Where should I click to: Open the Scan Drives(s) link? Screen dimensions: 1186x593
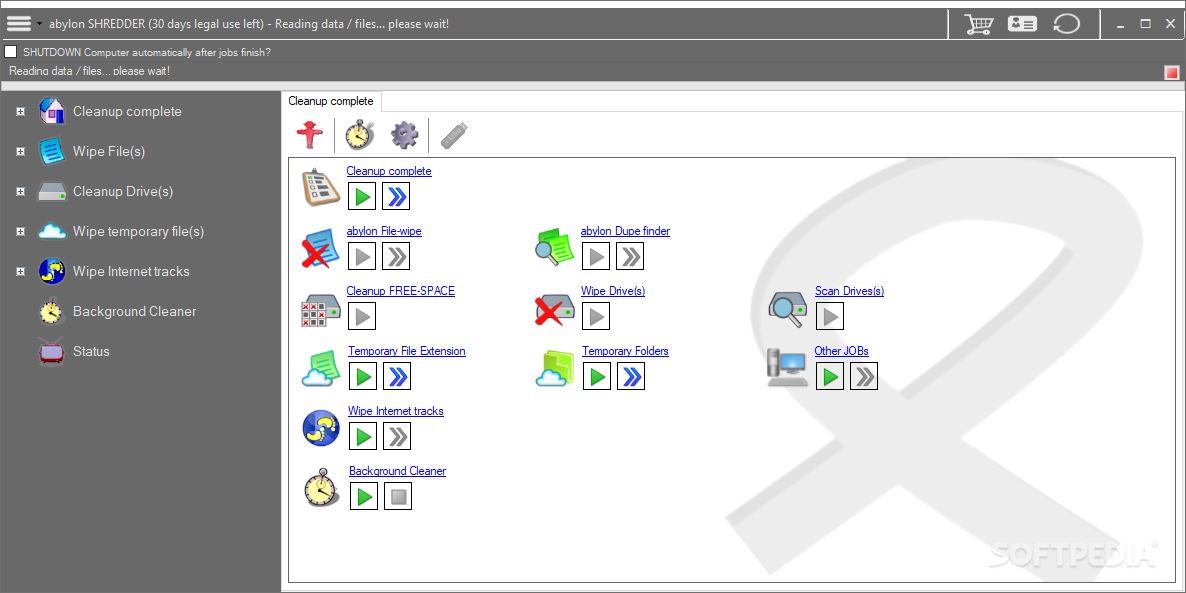849,291
